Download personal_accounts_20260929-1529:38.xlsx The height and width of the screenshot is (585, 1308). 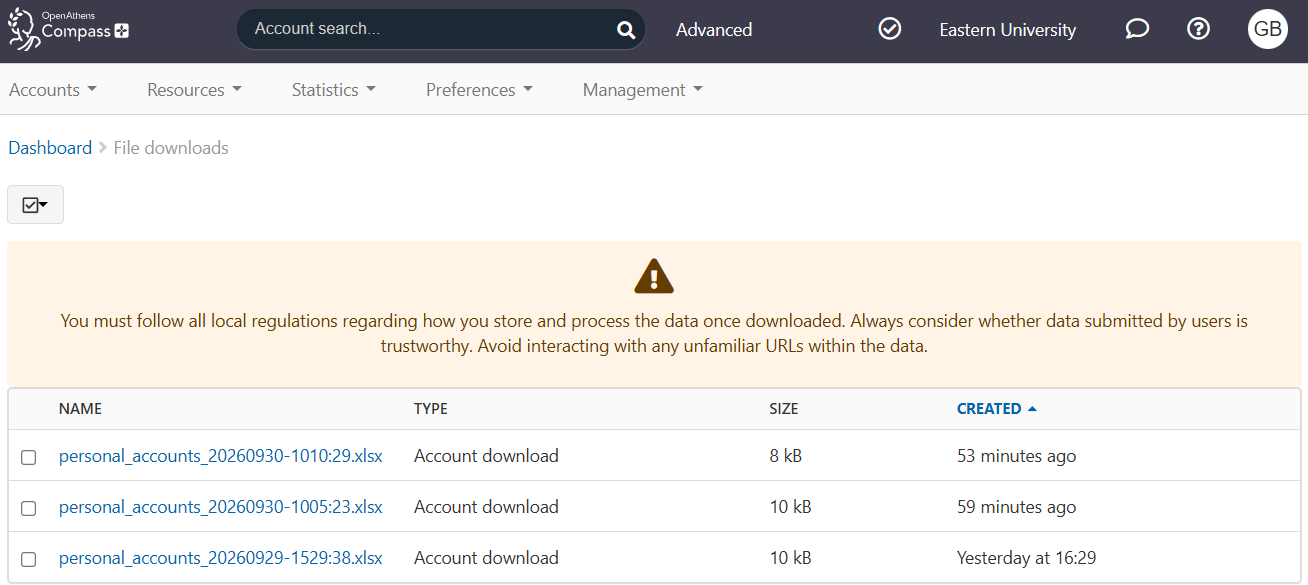coord(220,558)
